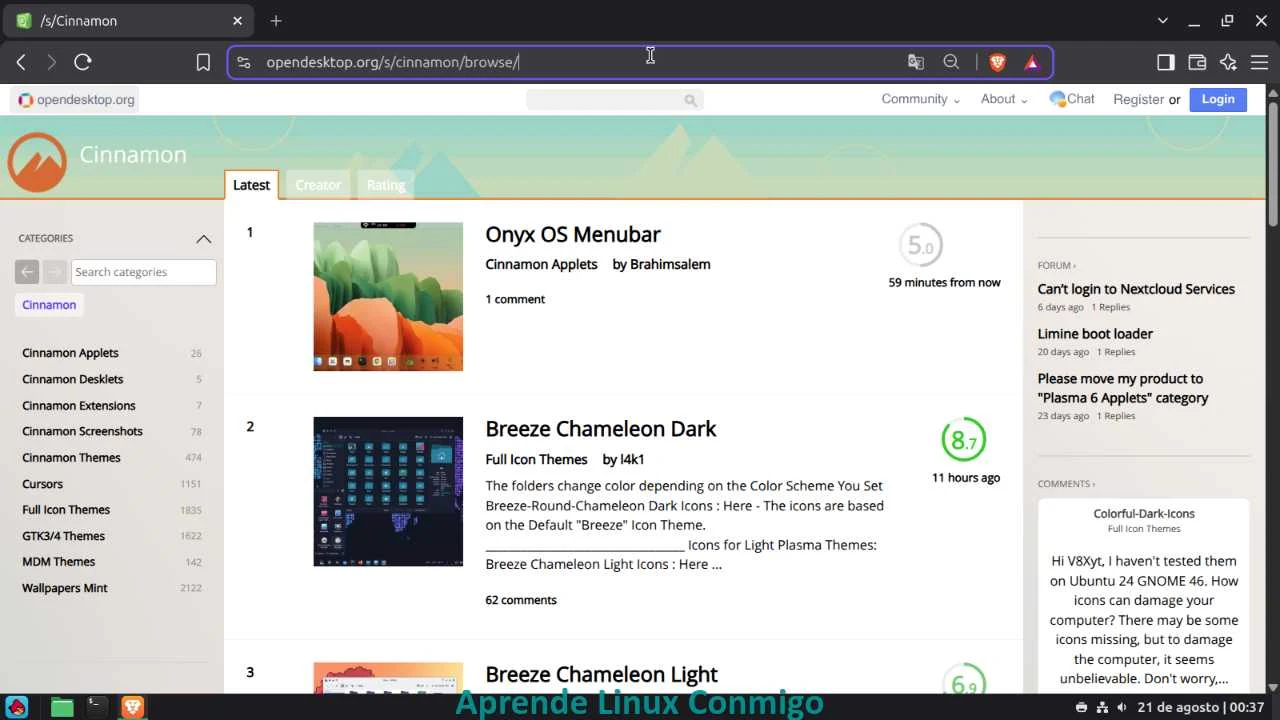Close the /s/Cinnamon tab
The width and height of the screenshot is (1280, 720).
click(x=238, y=20)
